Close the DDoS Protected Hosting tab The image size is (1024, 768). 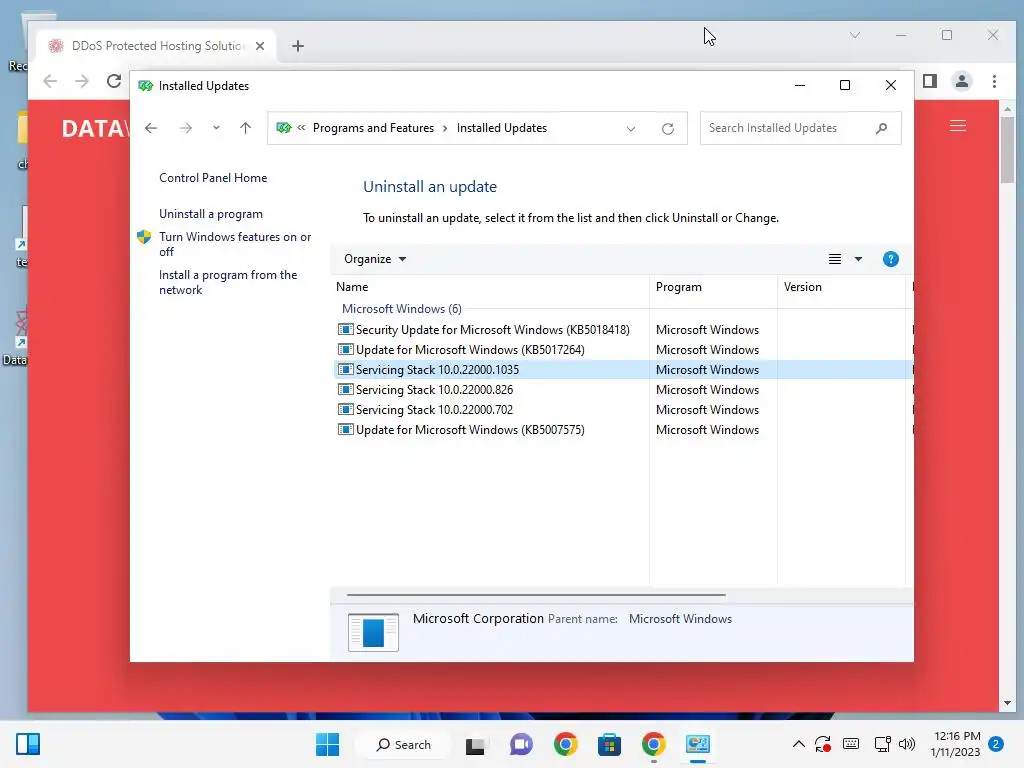coord(260,46)
